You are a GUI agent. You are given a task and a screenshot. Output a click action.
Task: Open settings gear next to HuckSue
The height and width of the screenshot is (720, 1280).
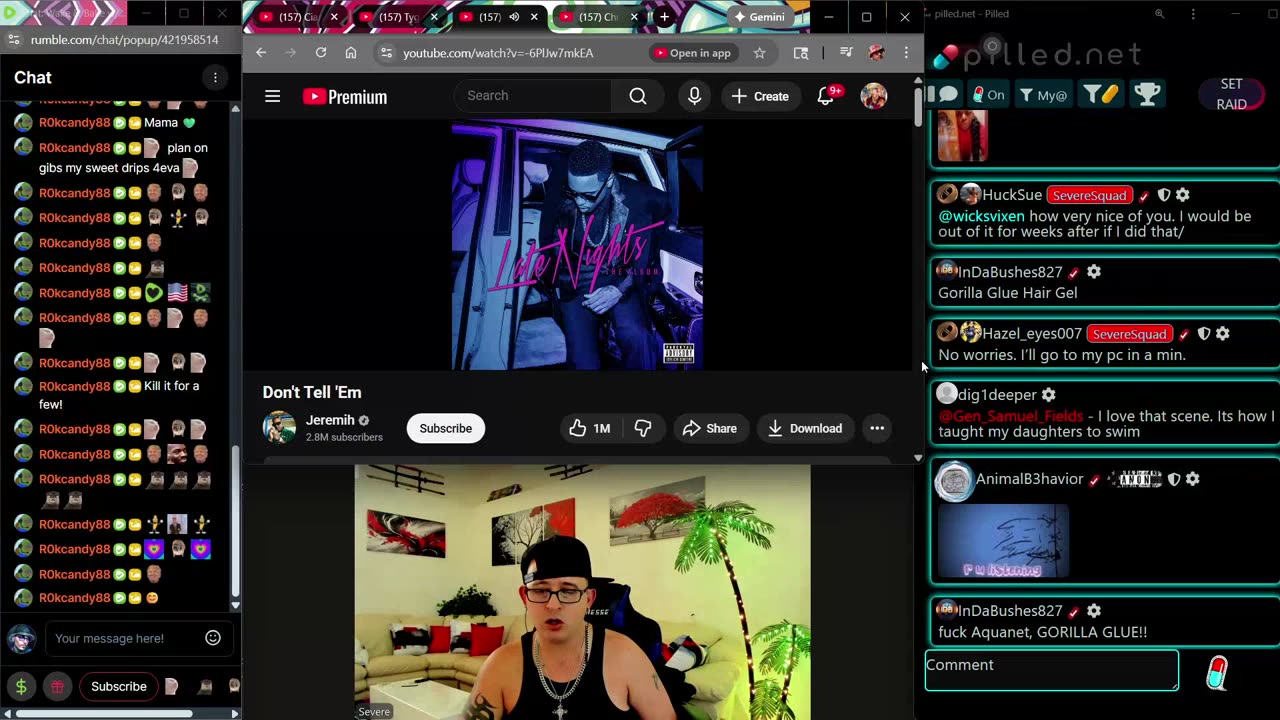(1183, 195)
